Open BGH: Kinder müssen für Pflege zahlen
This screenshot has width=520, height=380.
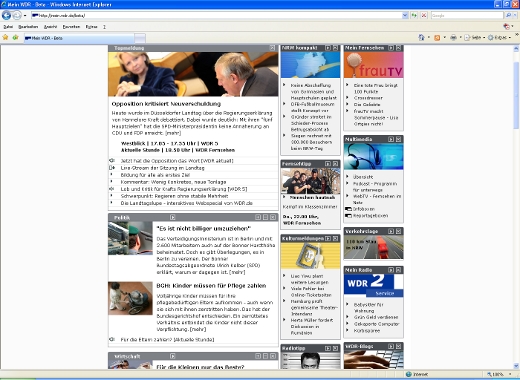211,286
